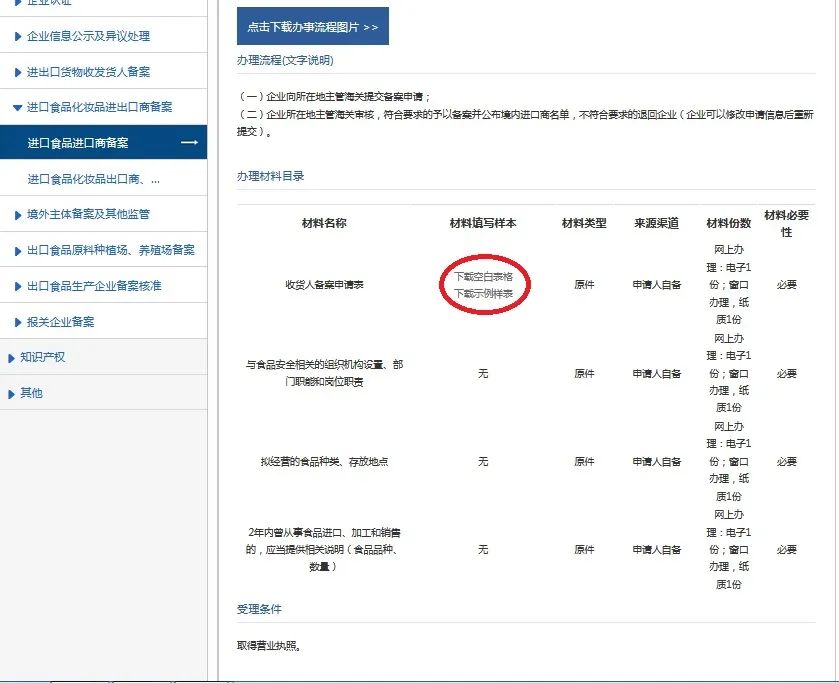
Task: Click the arrow icon beside 其他
Action: point(11,394)
